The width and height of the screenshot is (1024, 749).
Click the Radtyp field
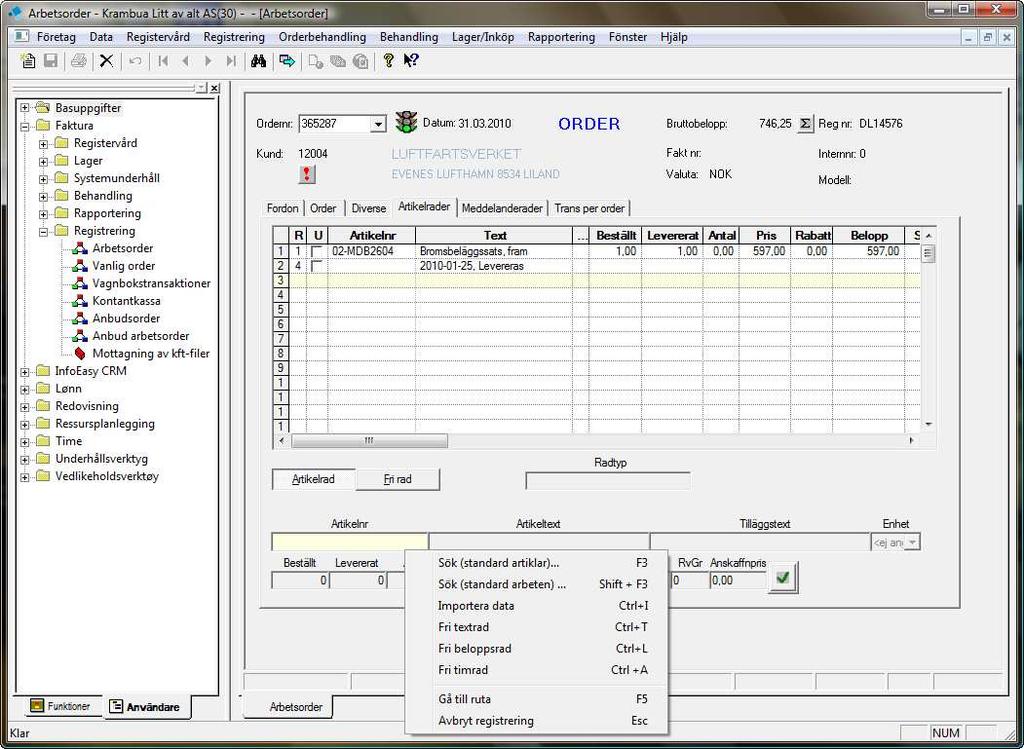pyautogui.click(x=607, y=480)
